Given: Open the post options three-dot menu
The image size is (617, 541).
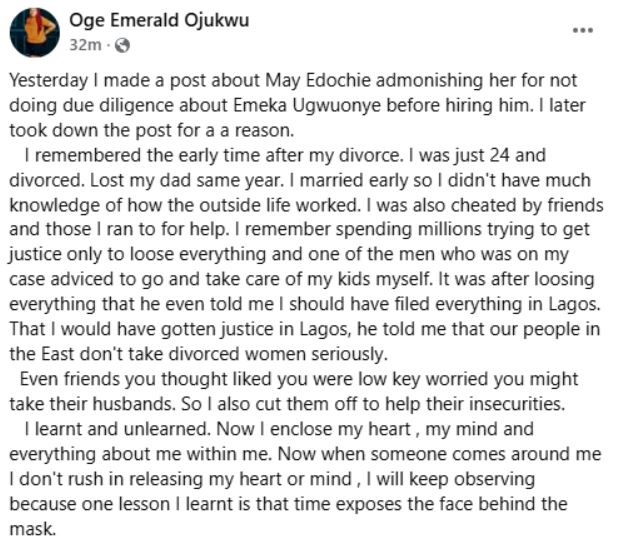Looking at the screenshot, I should 582,30.
